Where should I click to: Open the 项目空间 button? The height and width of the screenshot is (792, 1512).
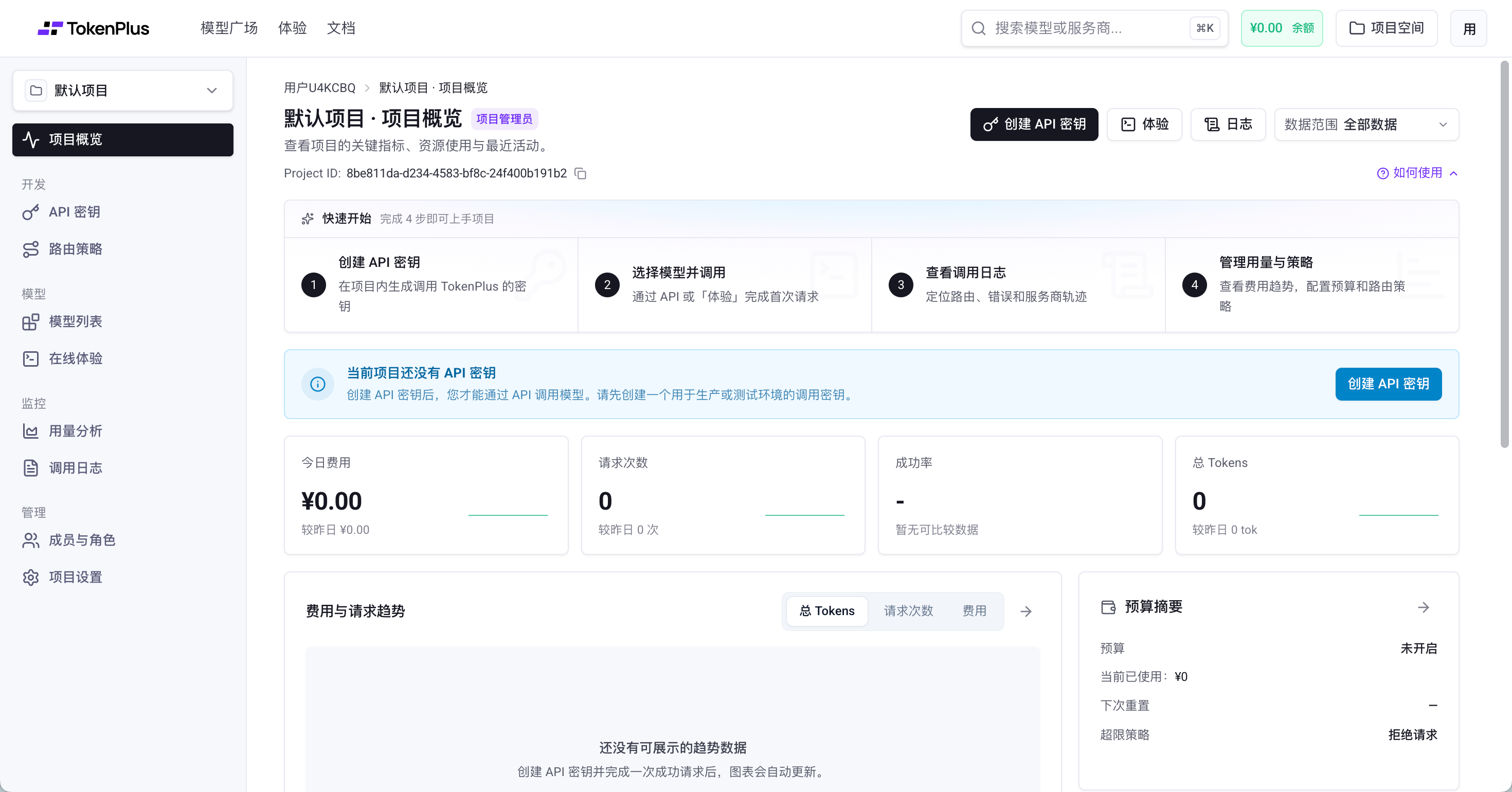coord(1387,28)
